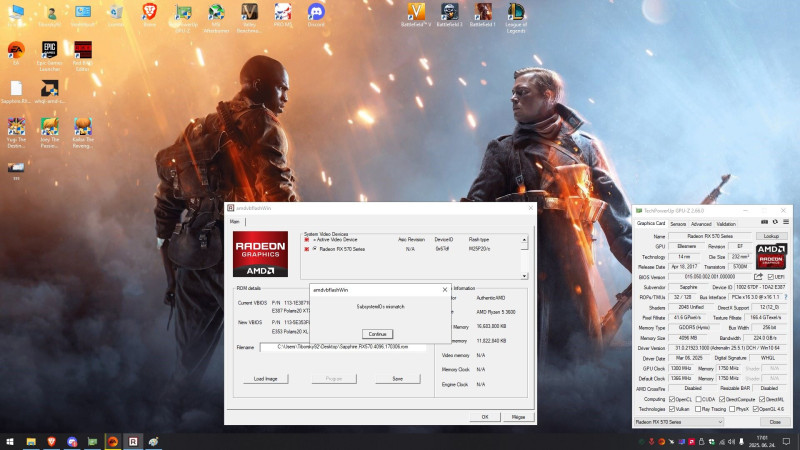
Task: Switch to the Advanced tab in GPU-Z
Action: 701,224
